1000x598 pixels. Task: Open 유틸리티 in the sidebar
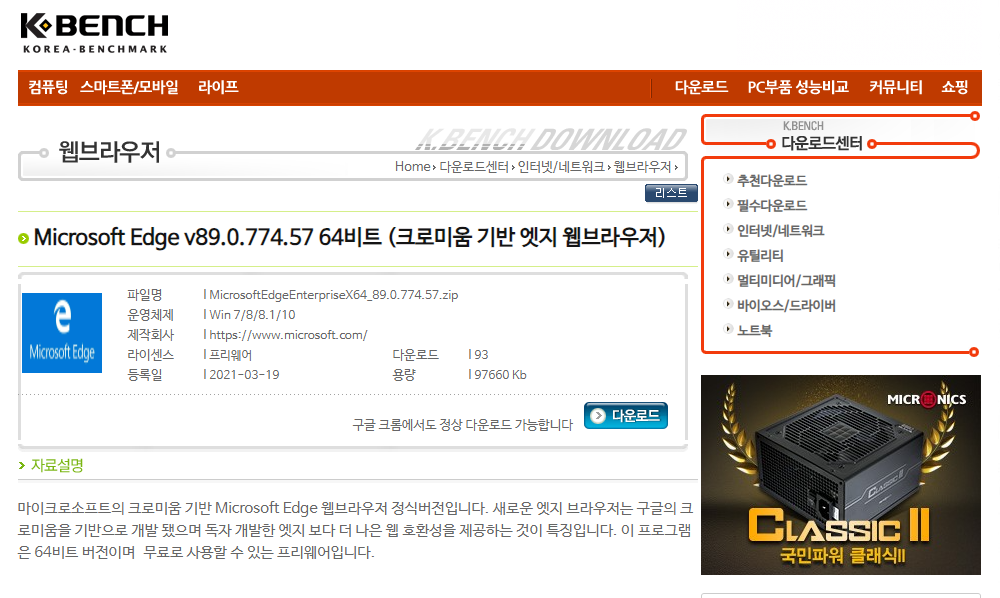[760, 256]
